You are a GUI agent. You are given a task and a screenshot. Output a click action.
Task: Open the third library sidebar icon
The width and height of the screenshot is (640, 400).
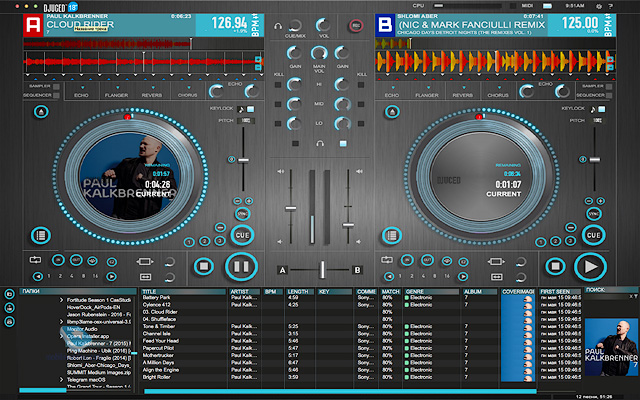pyautogui.click(x=9, y=321)
